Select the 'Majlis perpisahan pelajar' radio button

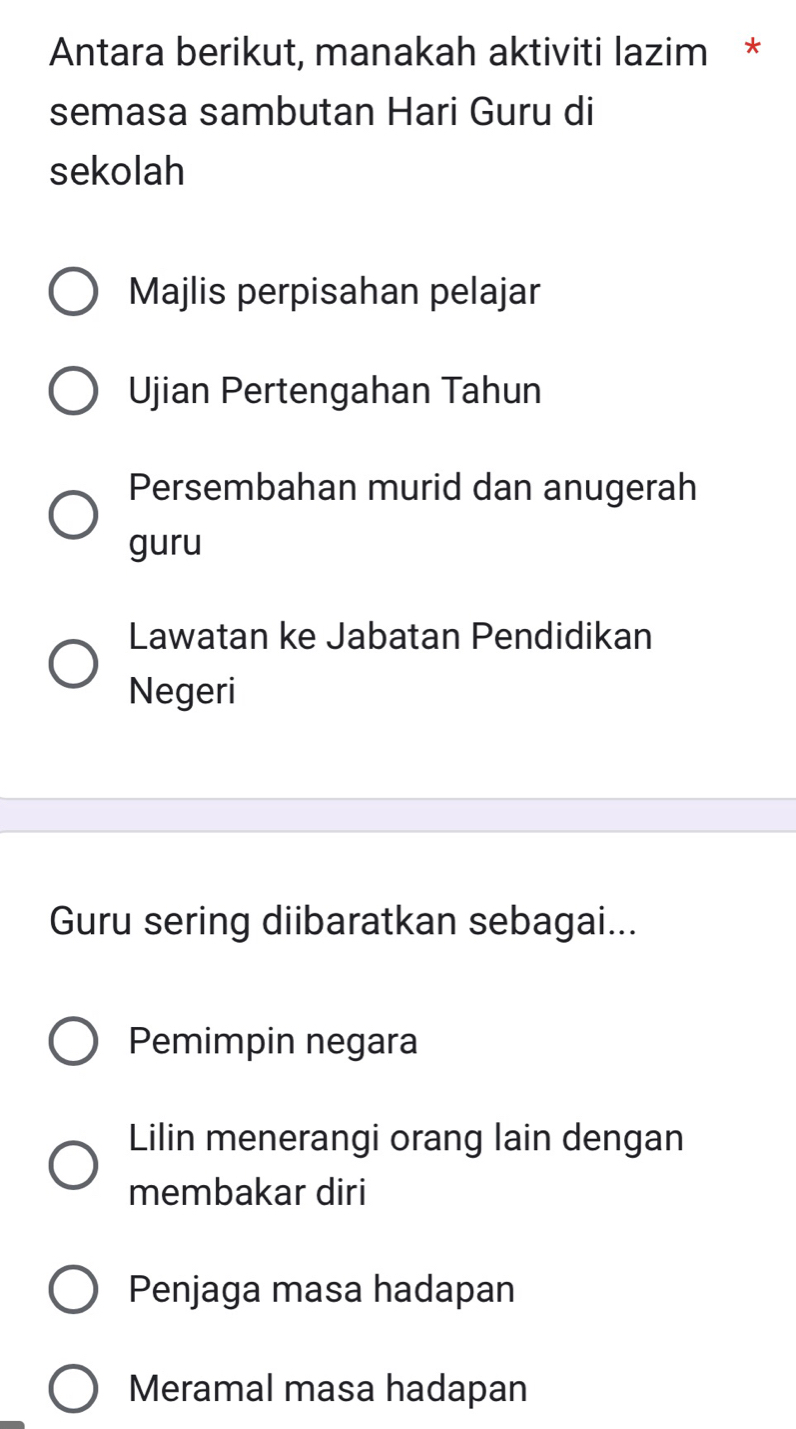point(74,292)
